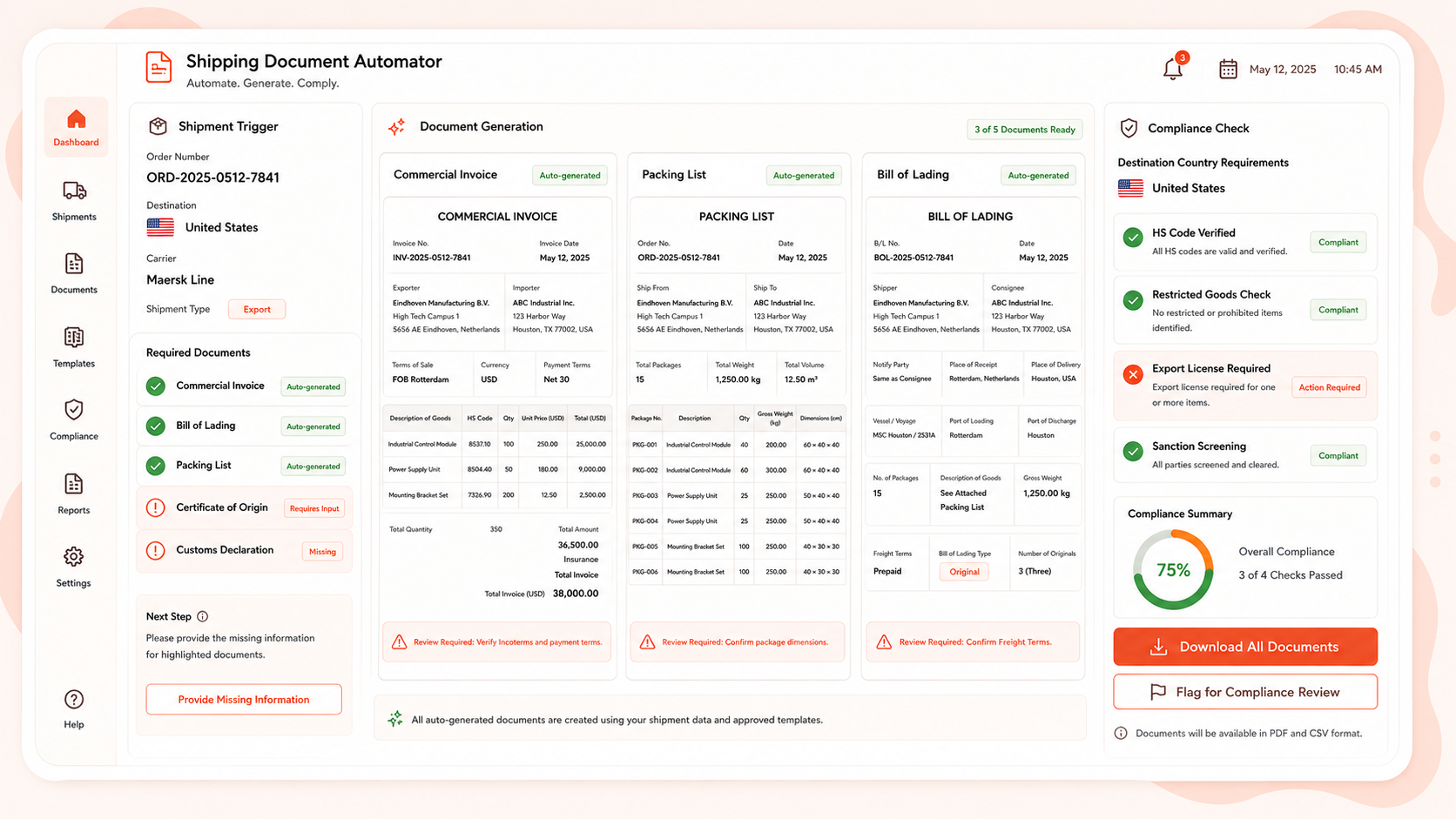Click Download All Documents button
1456x819 pixels.
1245,647
